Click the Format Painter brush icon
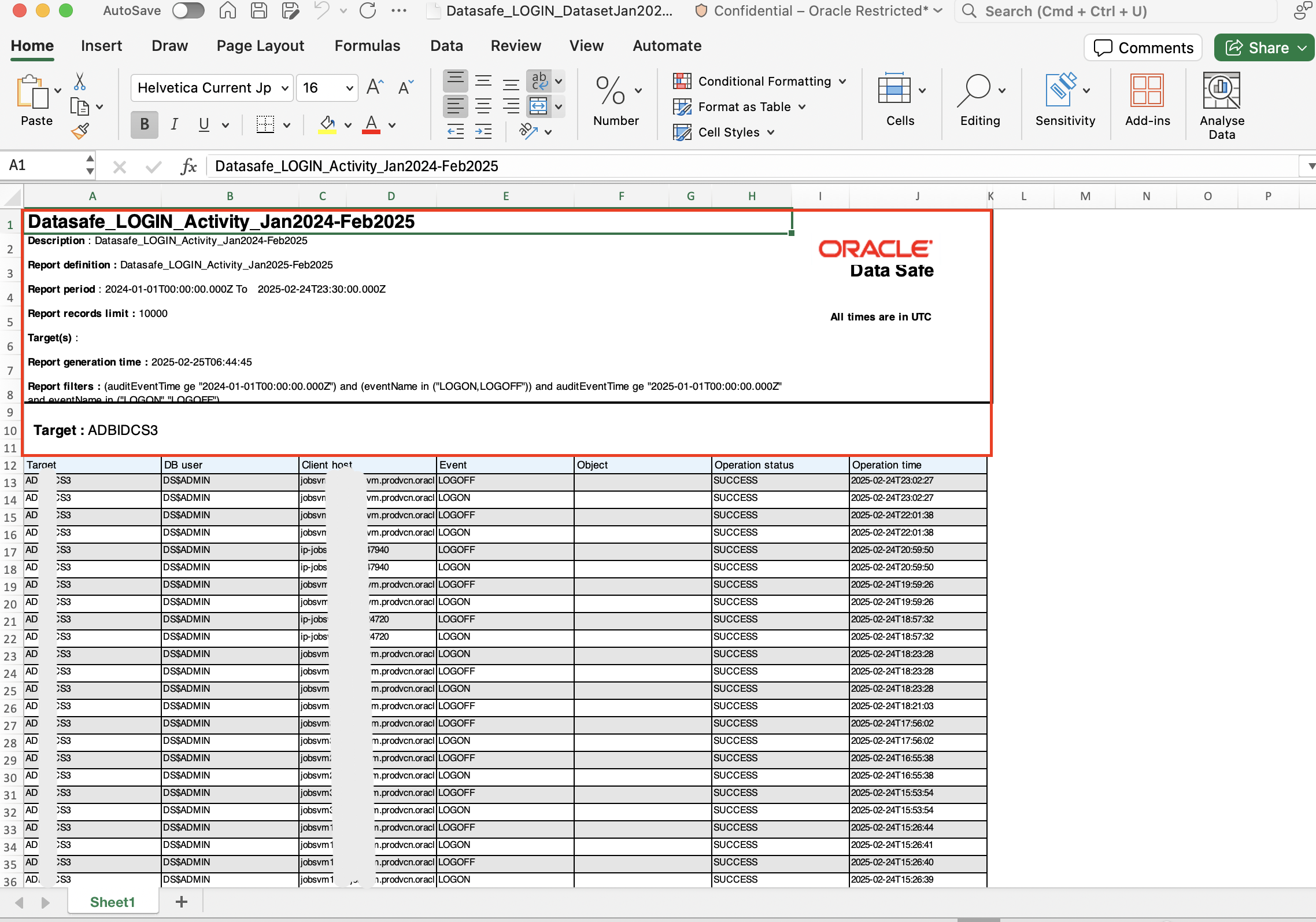 80,131
